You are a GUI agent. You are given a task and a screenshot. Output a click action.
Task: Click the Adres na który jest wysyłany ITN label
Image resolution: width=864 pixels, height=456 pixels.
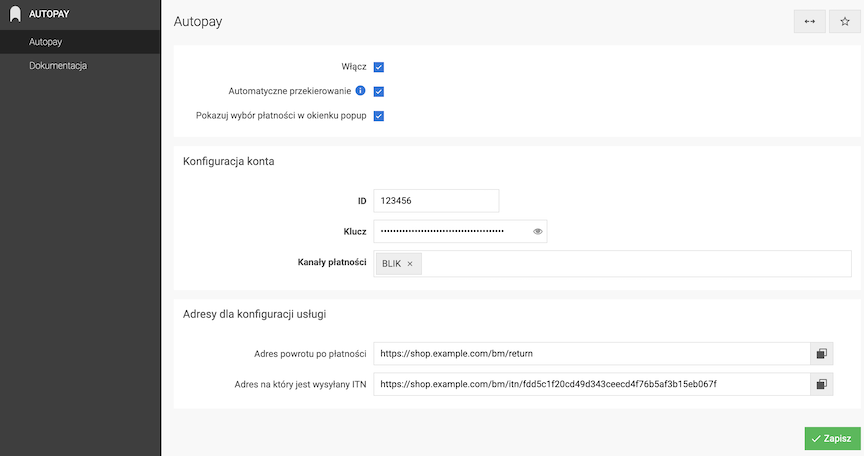tap(300, 384)
